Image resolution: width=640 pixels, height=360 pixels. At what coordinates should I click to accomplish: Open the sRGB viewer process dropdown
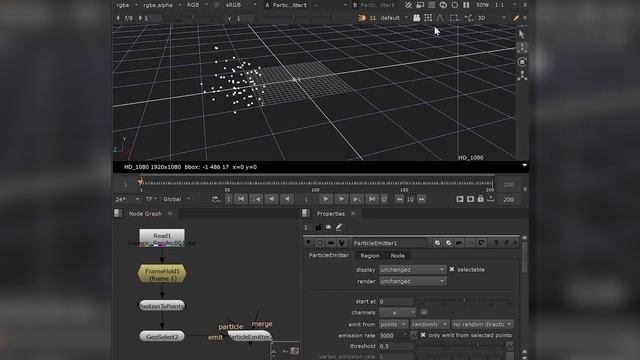[241, 5]
